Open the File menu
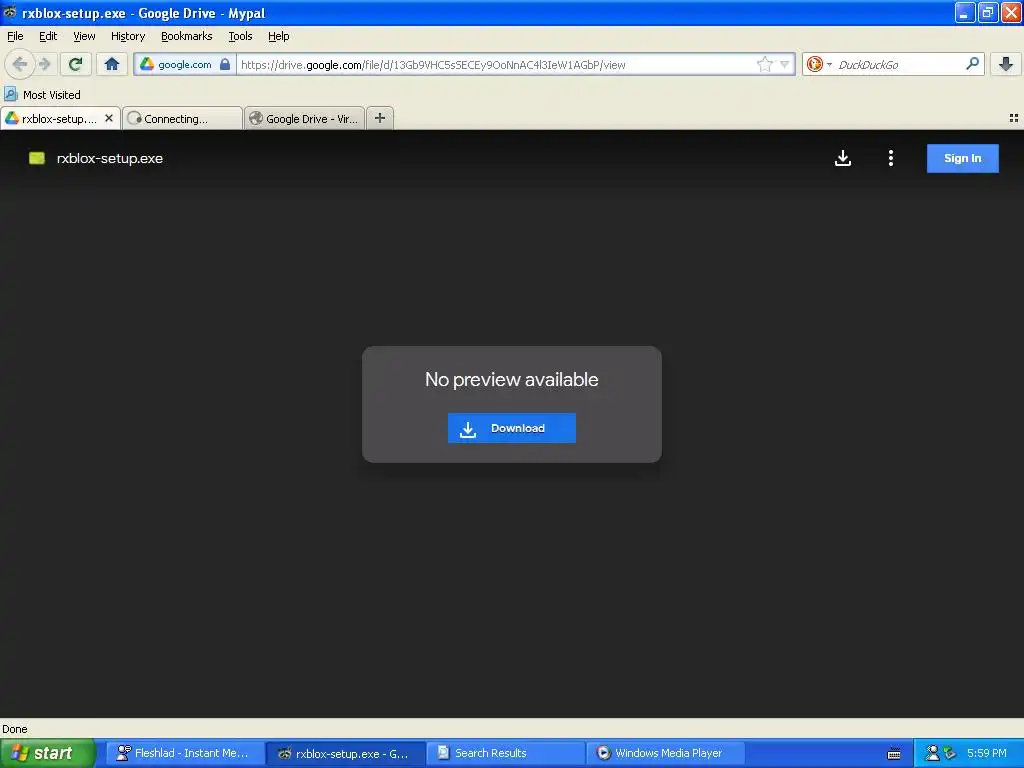 pyautogui.click(x=15, y=36)
